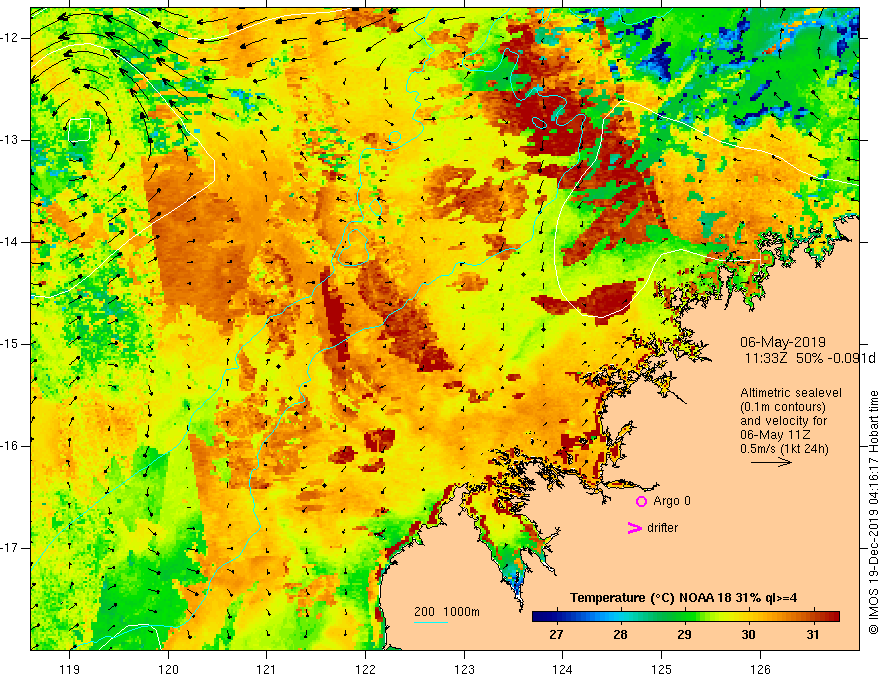Click the longitude 126 axis label
Viewport: 880px width, 680px height.
760,669
